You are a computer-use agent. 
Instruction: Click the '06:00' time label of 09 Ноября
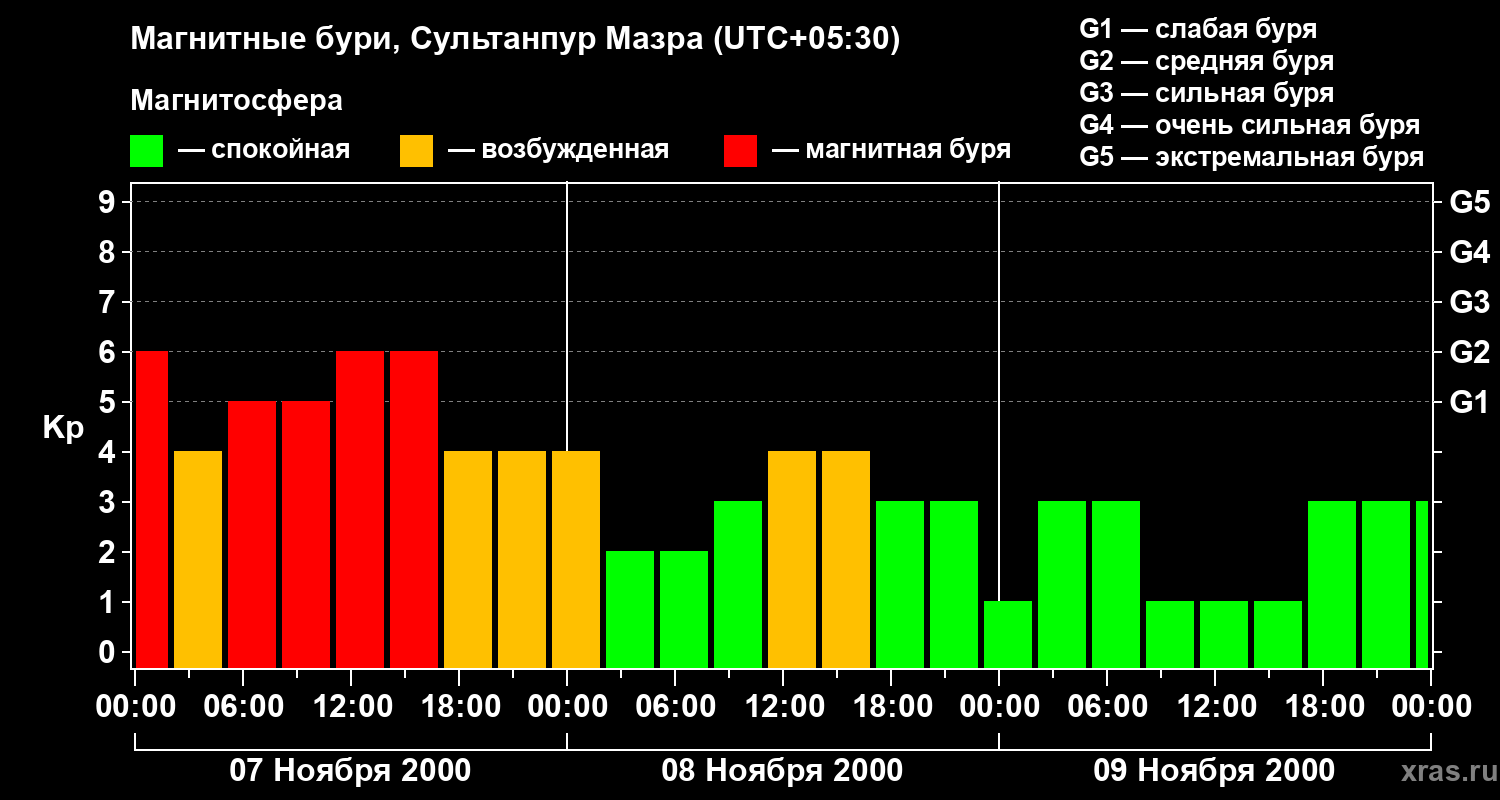coord(1107,706)
